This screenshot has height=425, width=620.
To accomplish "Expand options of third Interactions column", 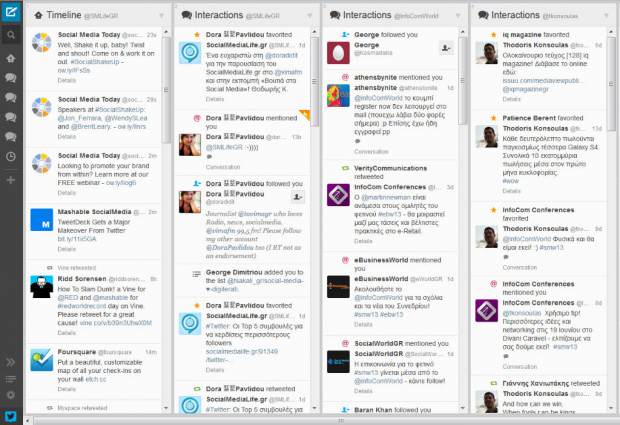I will [606, 15].
